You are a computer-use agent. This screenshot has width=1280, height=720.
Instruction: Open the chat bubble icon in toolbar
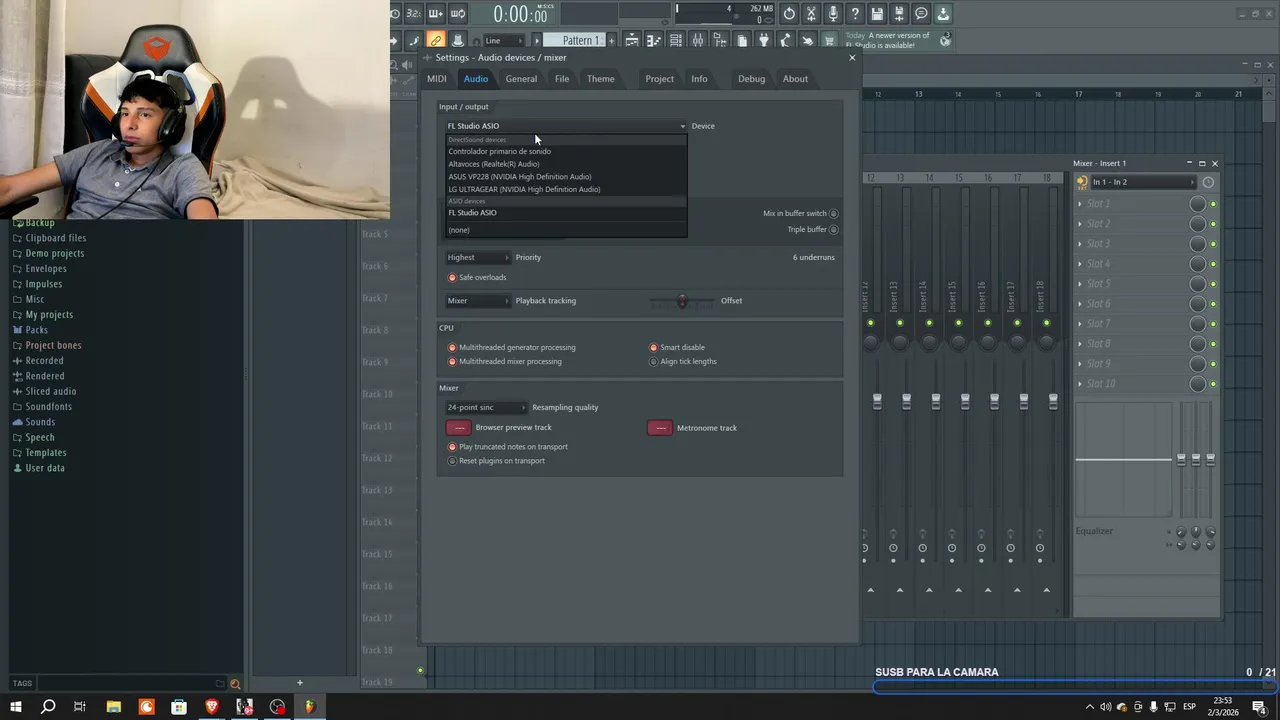pyautogui.click(x=921, y=14)
